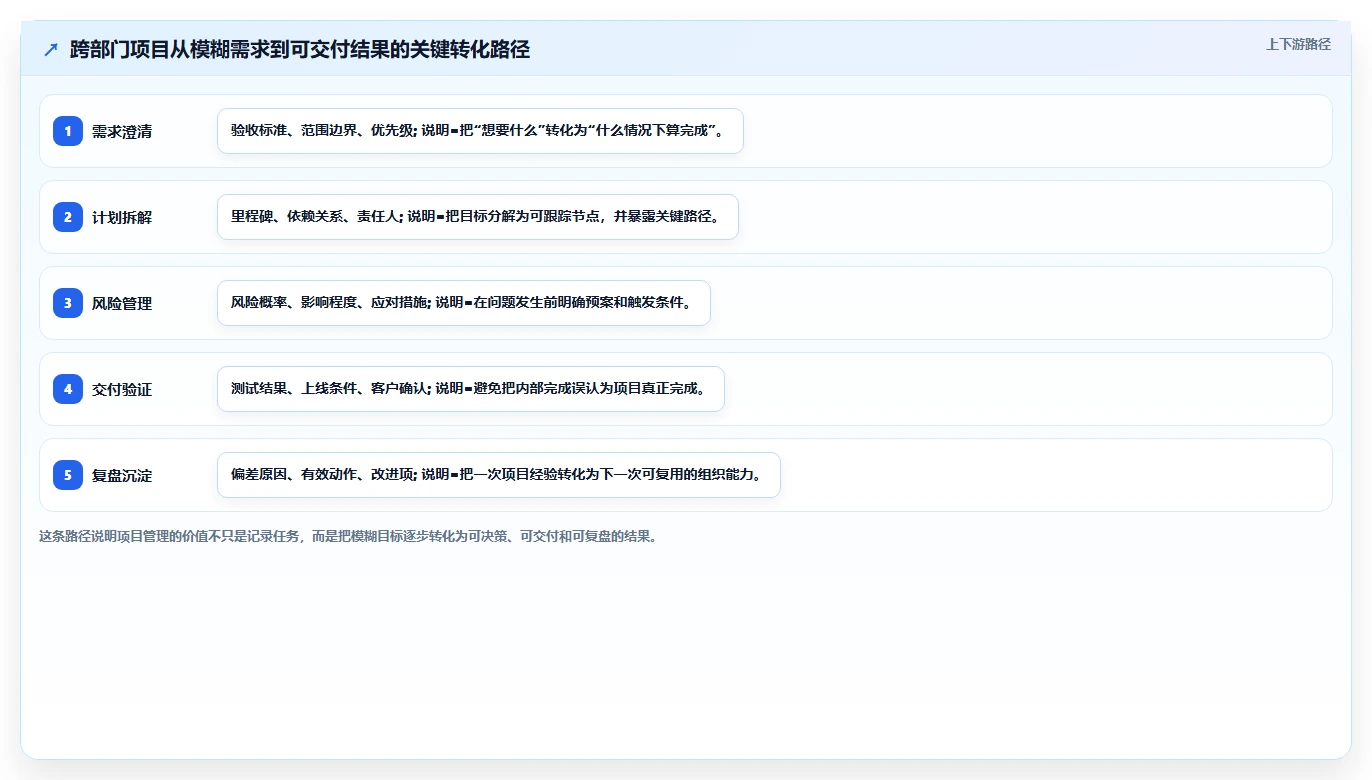Select the 上下游路径 label in the header

click(x=1298, y=44)
